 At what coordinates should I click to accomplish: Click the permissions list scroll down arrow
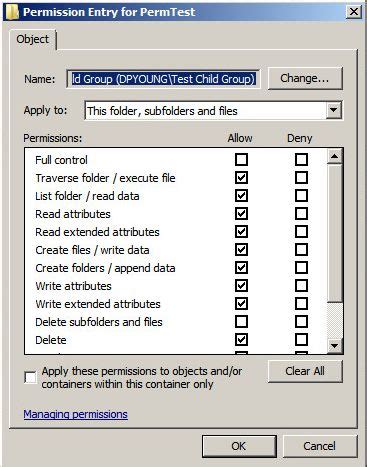(x=334, y=346)
